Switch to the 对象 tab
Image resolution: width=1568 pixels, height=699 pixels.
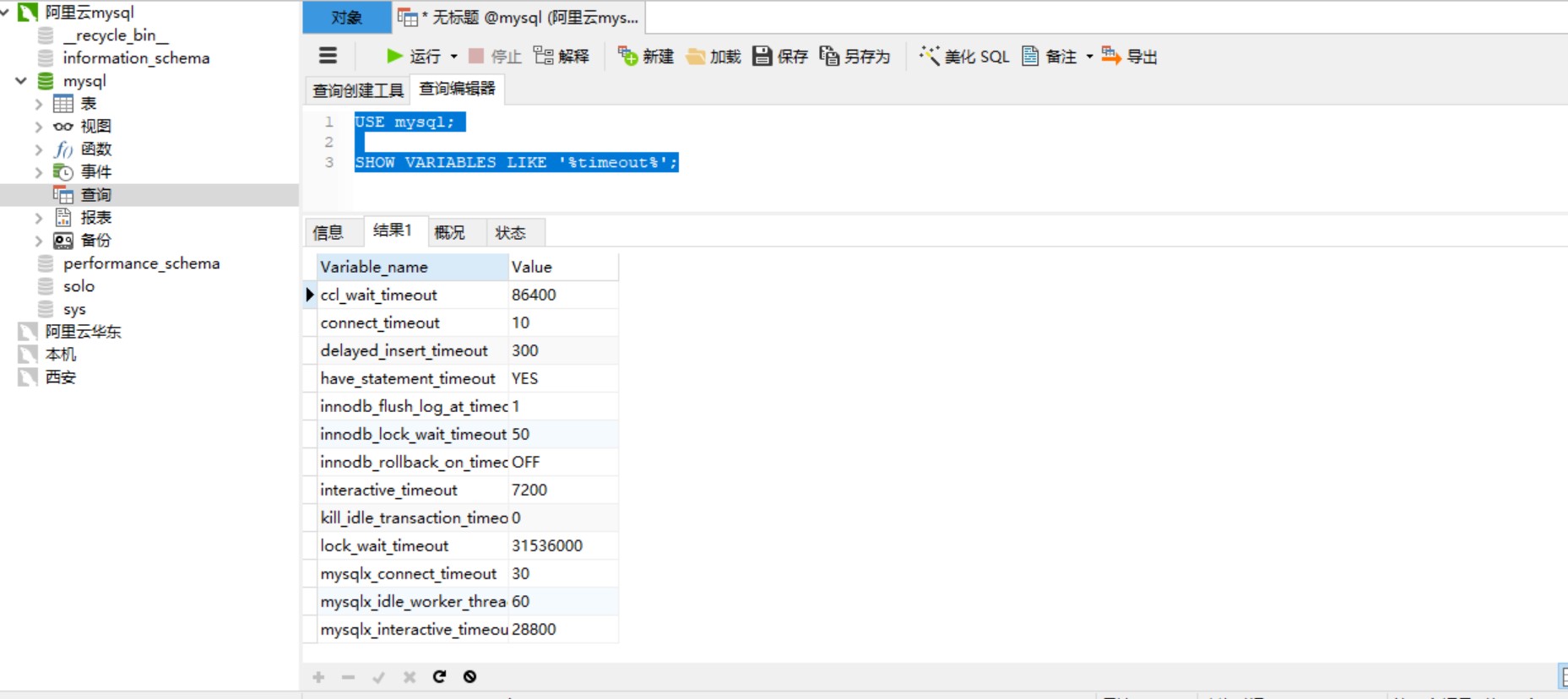point(347,18)
